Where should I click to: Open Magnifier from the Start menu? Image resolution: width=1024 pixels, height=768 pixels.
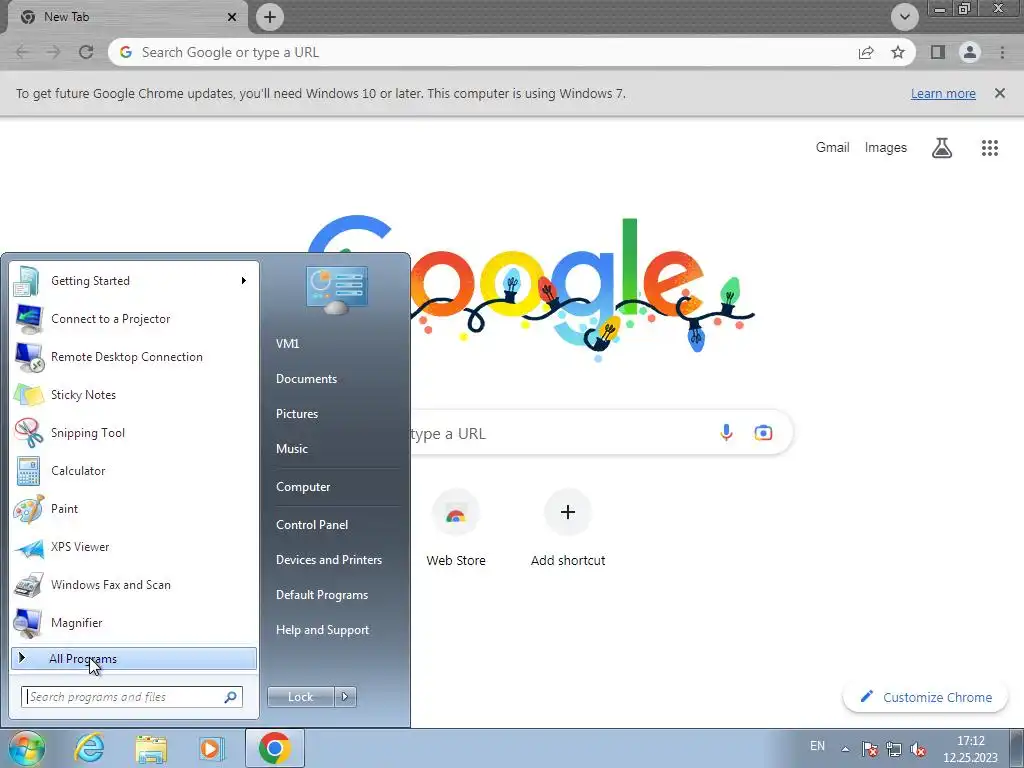(x=134, y=622)
